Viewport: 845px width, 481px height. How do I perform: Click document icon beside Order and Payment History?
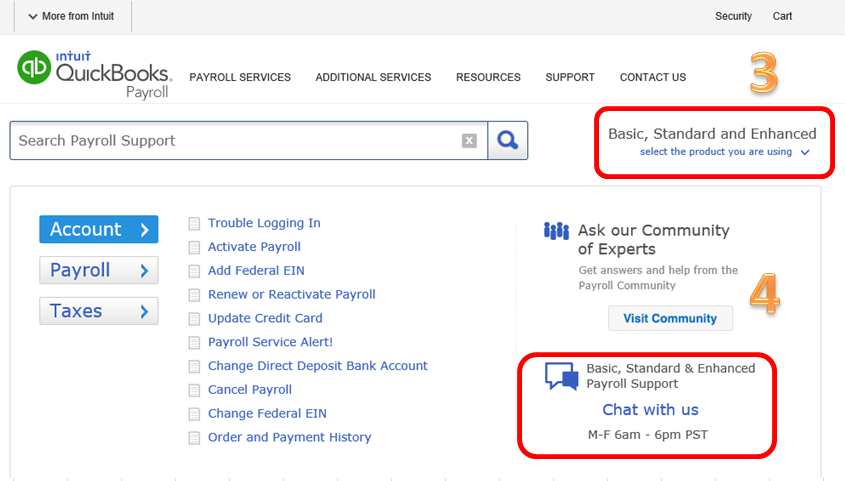(x=194, y=438)
